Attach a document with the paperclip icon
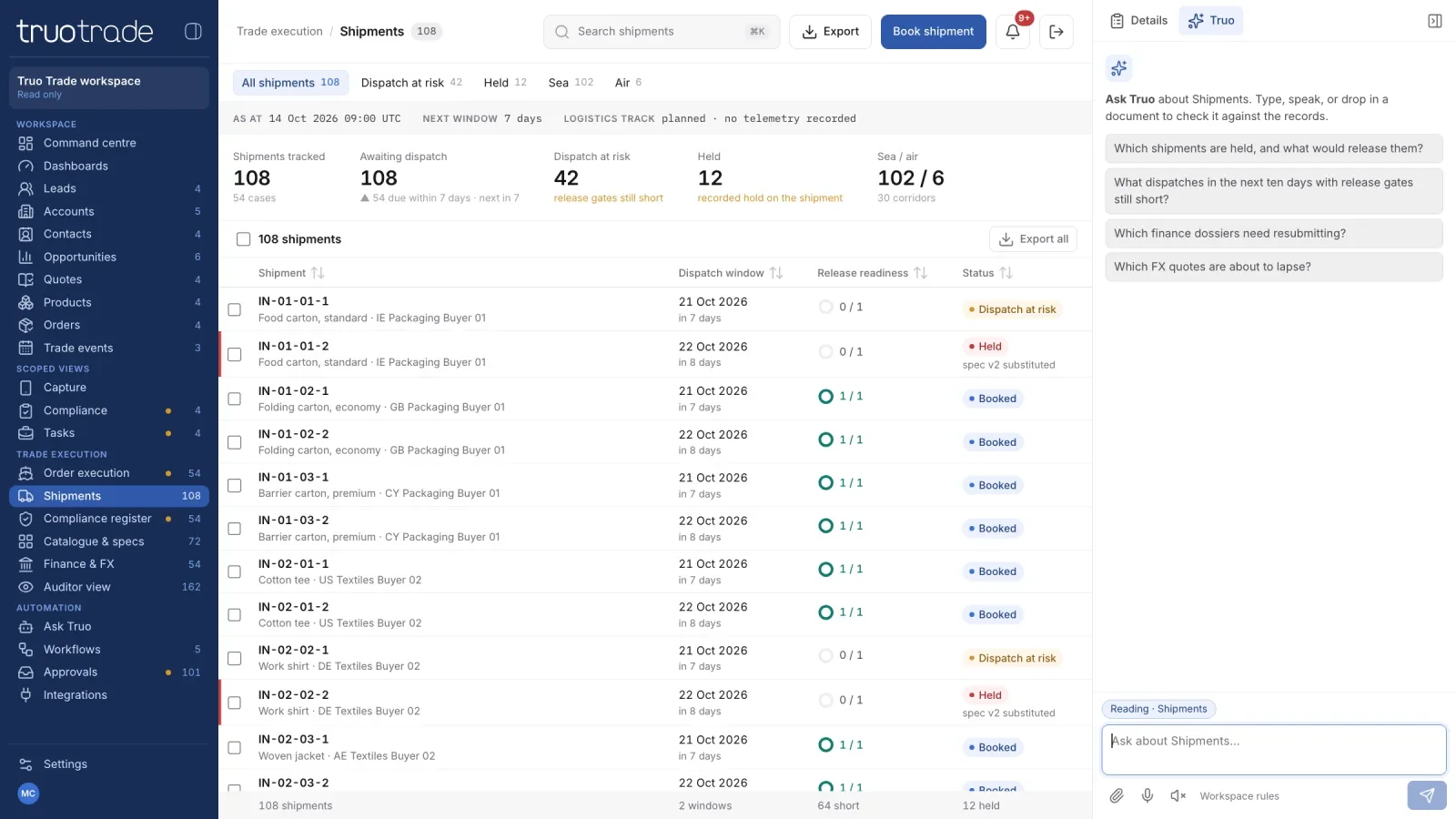The width and height of the screenshot is (1456, 819). point(1117,795)
